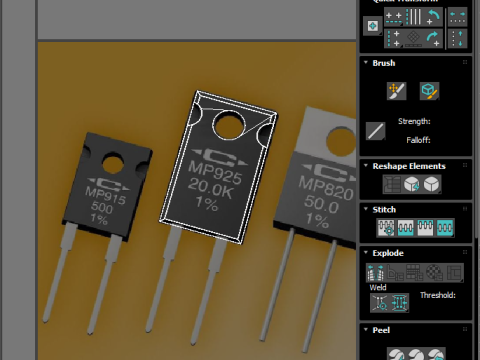Viewport: 480px width, 360px height.
Task: Click Relax Custom icon in Reshape Elements
Action: point(432,184)
